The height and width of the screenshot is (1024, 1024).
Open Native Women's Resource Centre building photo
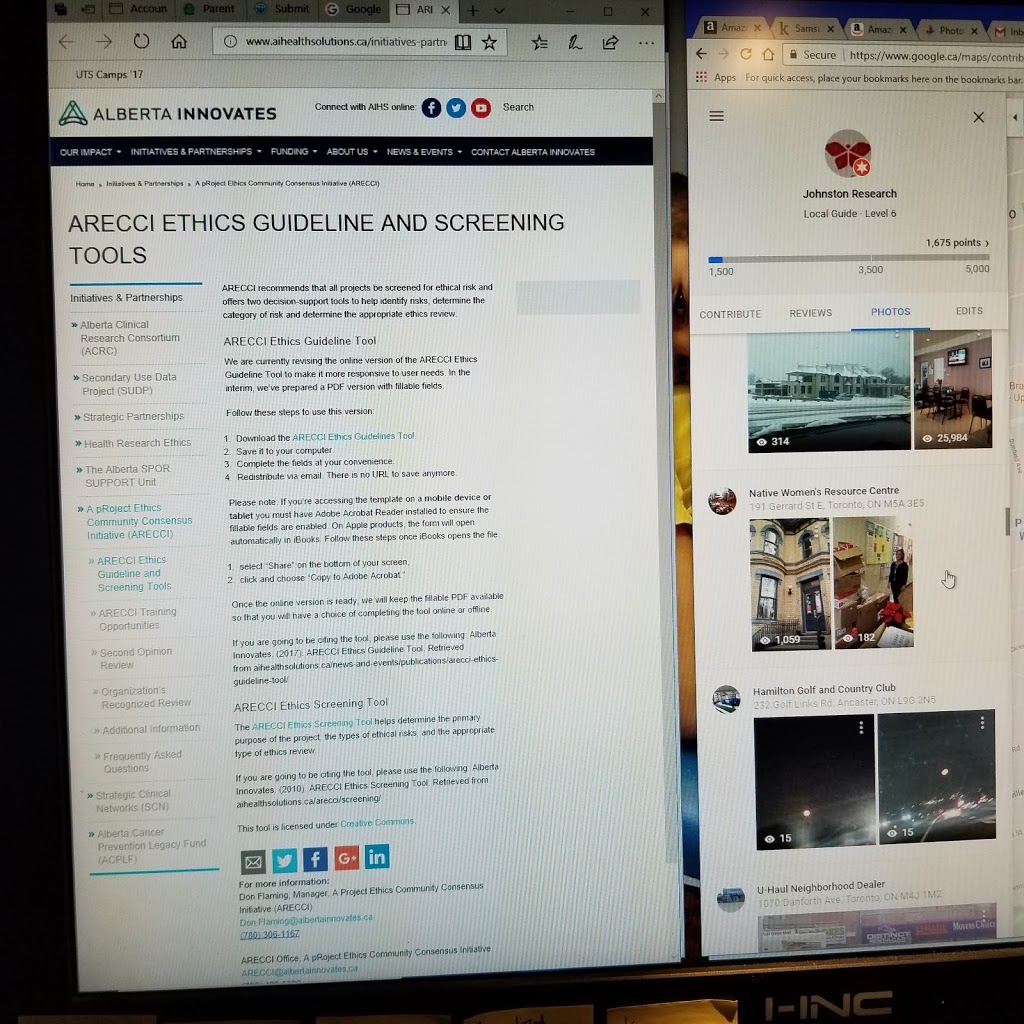[790, 584]
